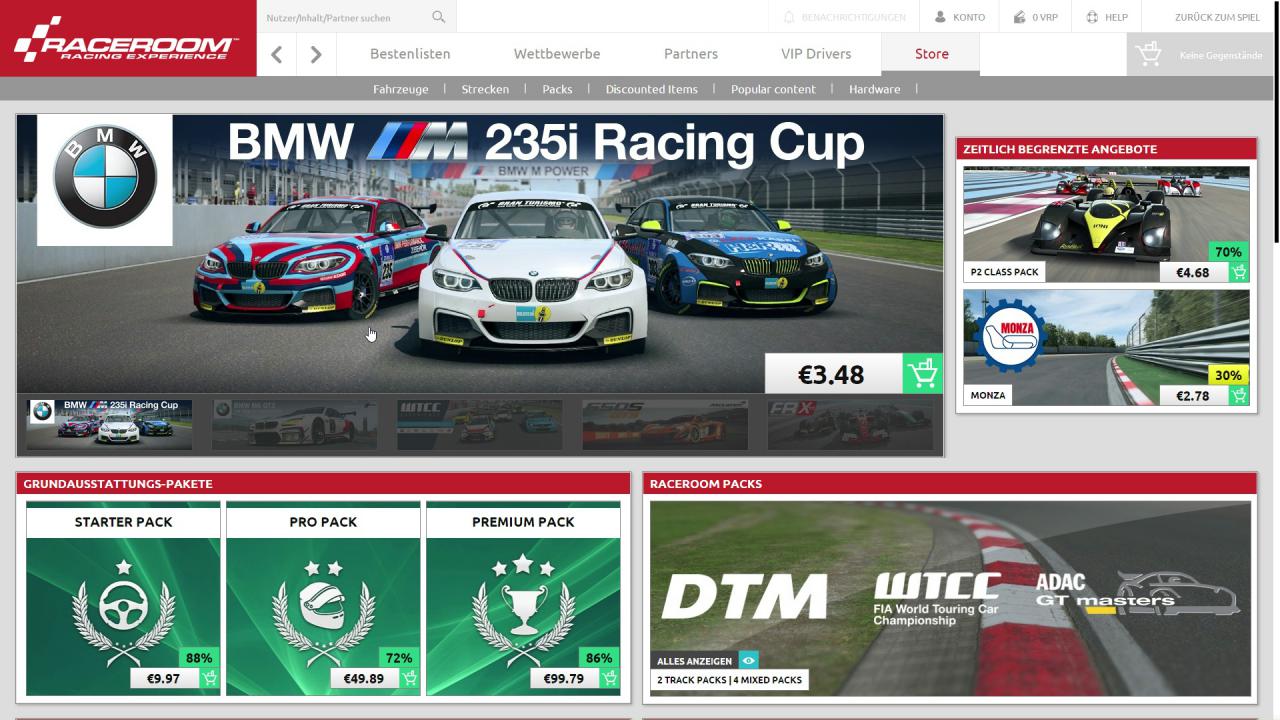Select the FR X carousel thumbnail
Screen dimensions: 1280x720
tap(850, 425)
